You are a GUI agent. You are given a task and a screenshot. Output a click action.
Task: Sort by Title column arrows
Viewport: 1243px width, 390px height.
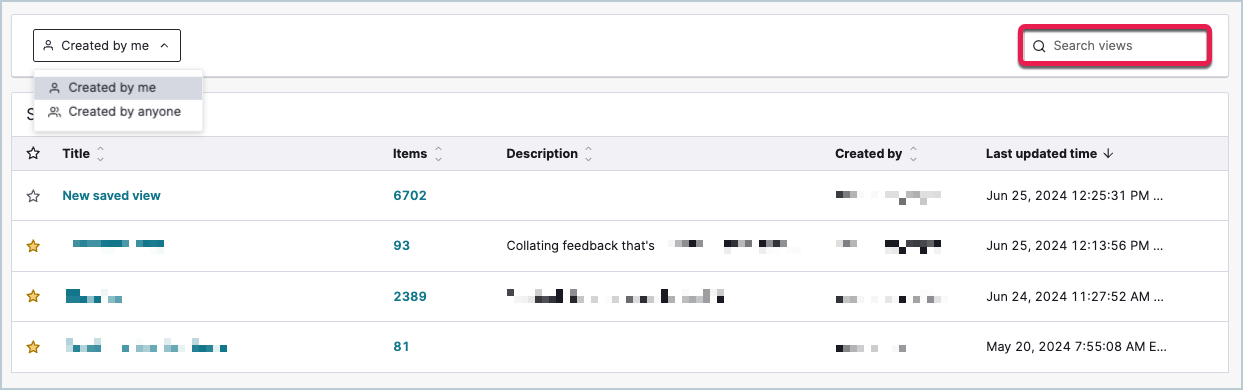tap(100, 154)
